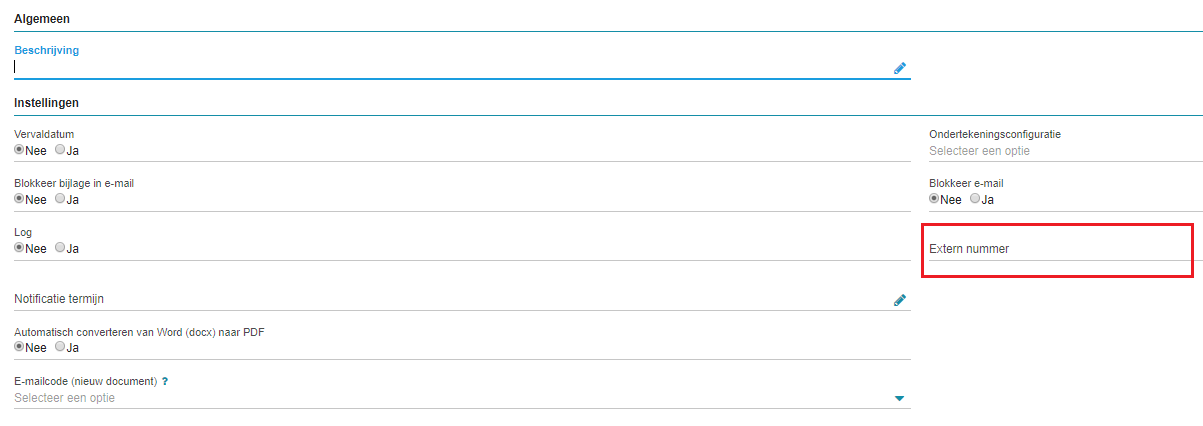Screen dimensions: 1203x426
Task: Expand E-mailcode dropdown arrow
Action: 899,399
